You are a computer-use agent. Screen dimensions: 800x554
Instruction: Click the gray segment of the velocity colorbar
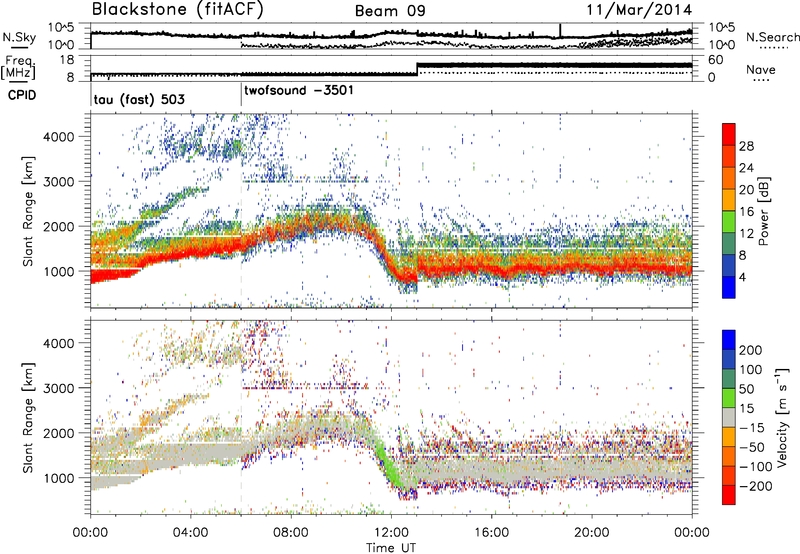(729, 417)
